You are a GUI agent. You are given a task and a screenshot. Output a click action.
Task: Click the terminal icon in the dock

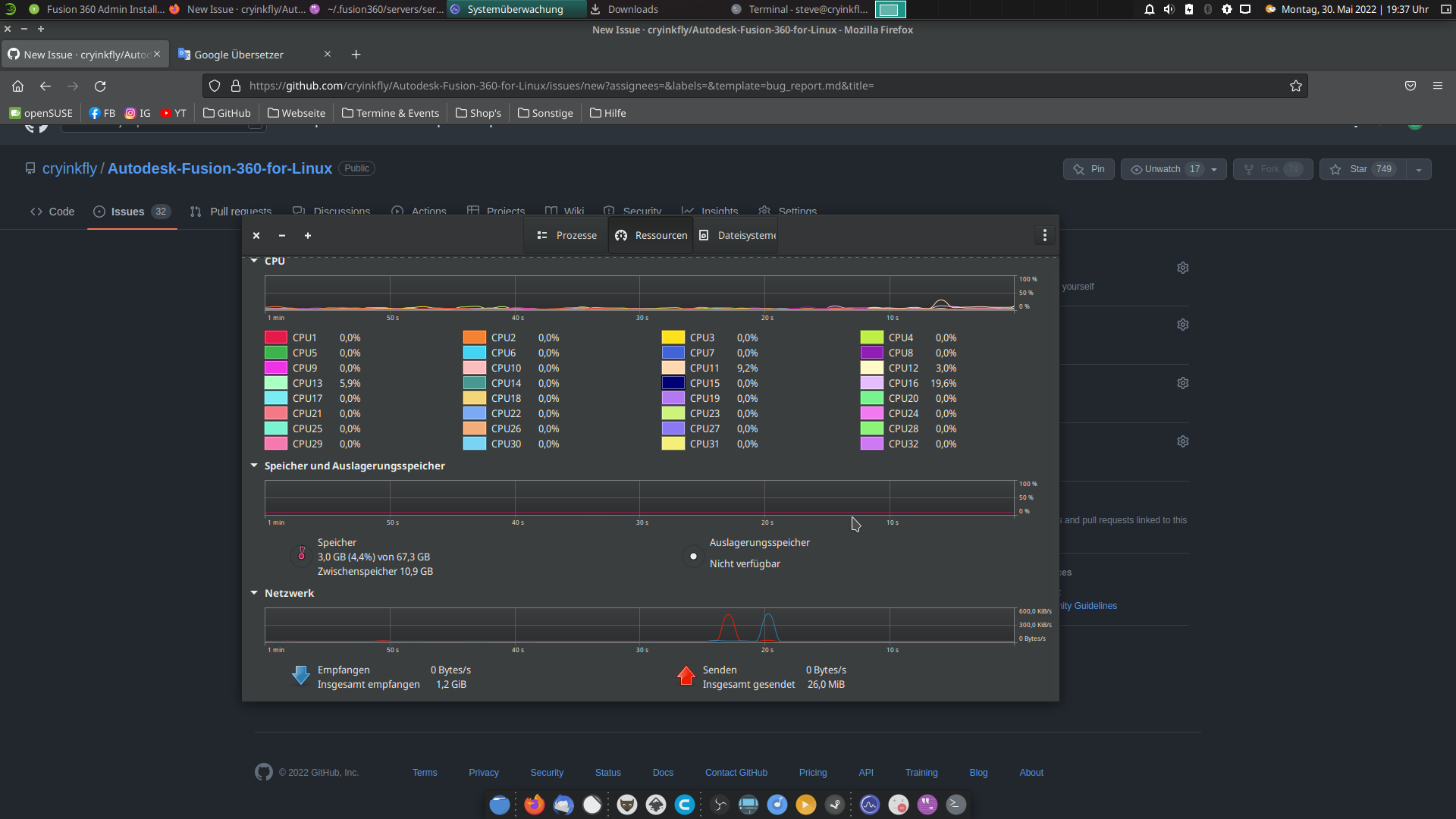pos(955,804)
